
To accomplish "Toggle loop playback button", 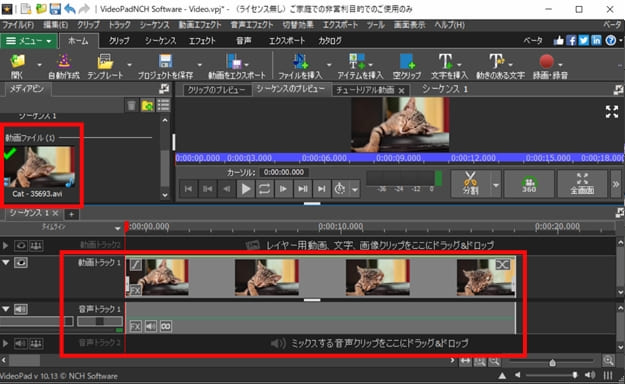I will coord(264,189).
